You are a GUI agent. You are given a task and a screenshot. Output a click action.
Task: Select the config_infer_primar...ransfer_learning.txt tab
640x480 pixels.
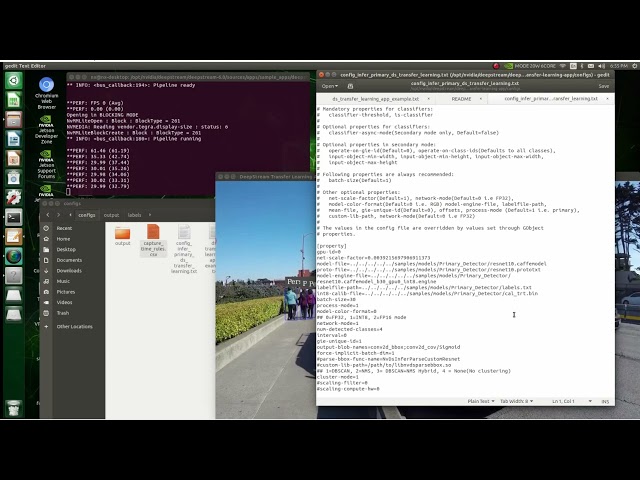551,99
